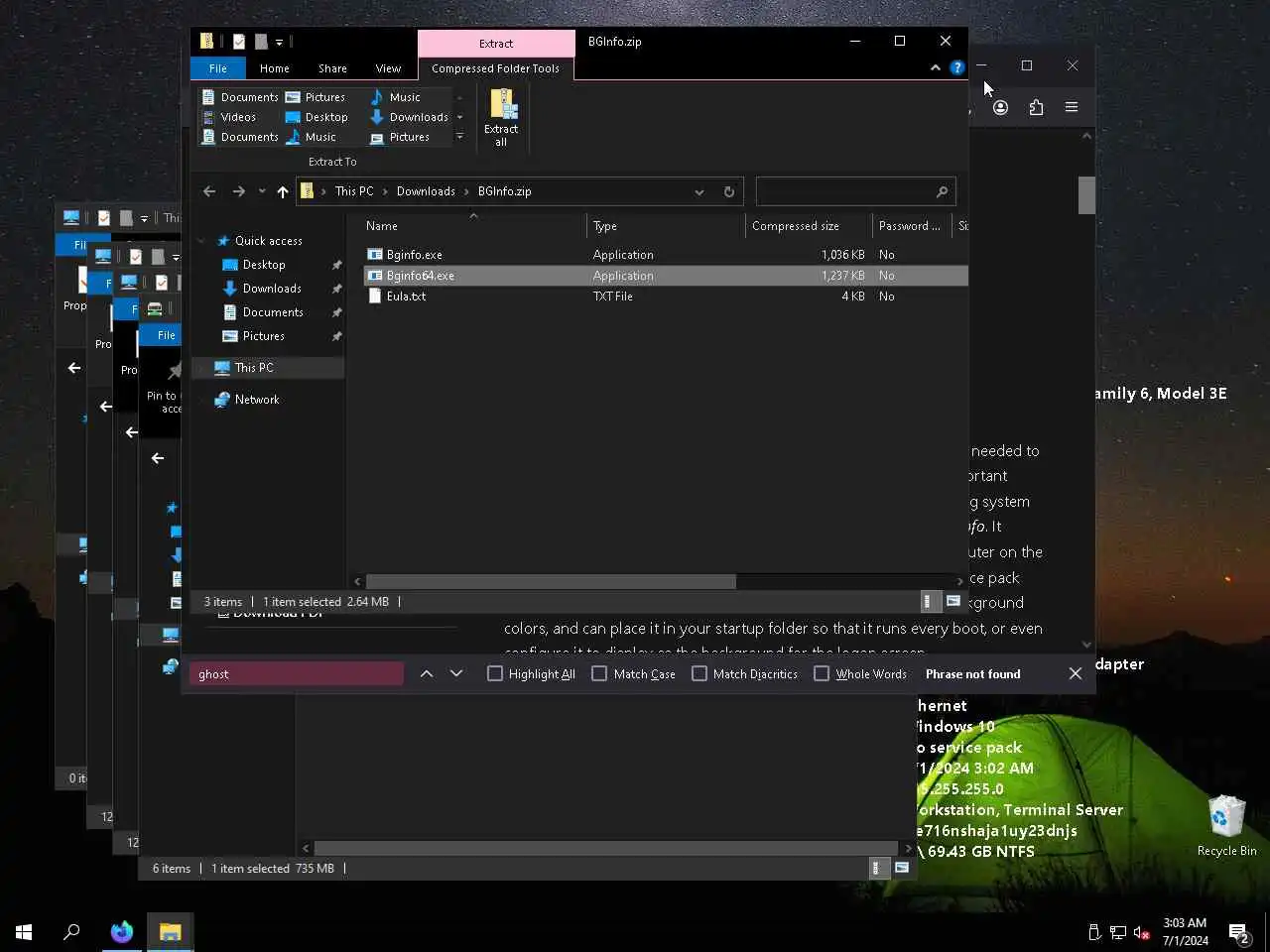The height and width of the screenshot is (952, 1270).
Task: Find previous match with up arrow
Action: [x=427, y=673]
